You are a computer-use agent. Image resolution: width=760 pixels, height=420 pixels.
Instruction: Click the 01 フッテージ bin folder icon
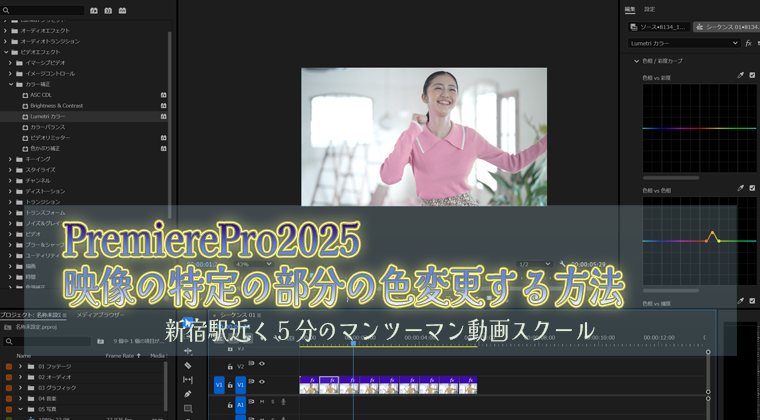[31, 366]
